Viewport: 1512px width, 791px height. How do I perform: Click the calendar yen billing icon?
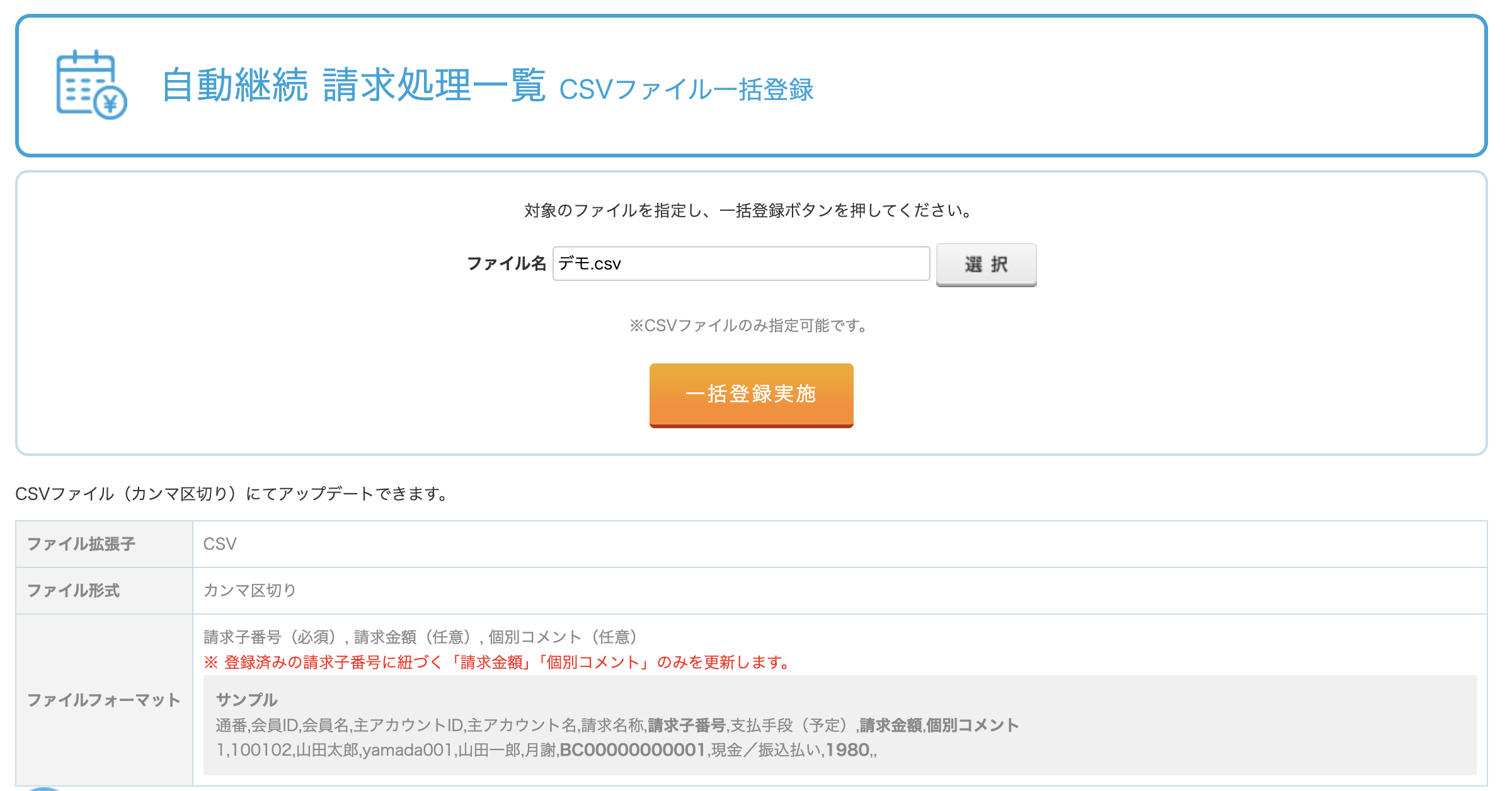pyautogui.click(x=92, y=85)
